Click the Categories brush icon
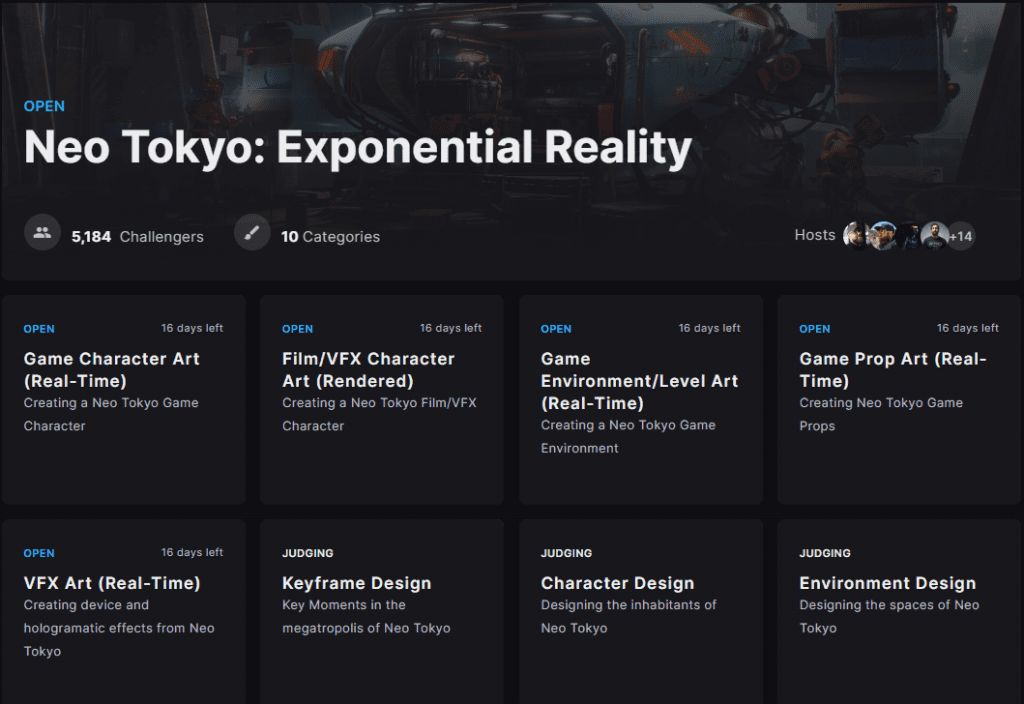Screen dimensions: 1024x704 252,232
